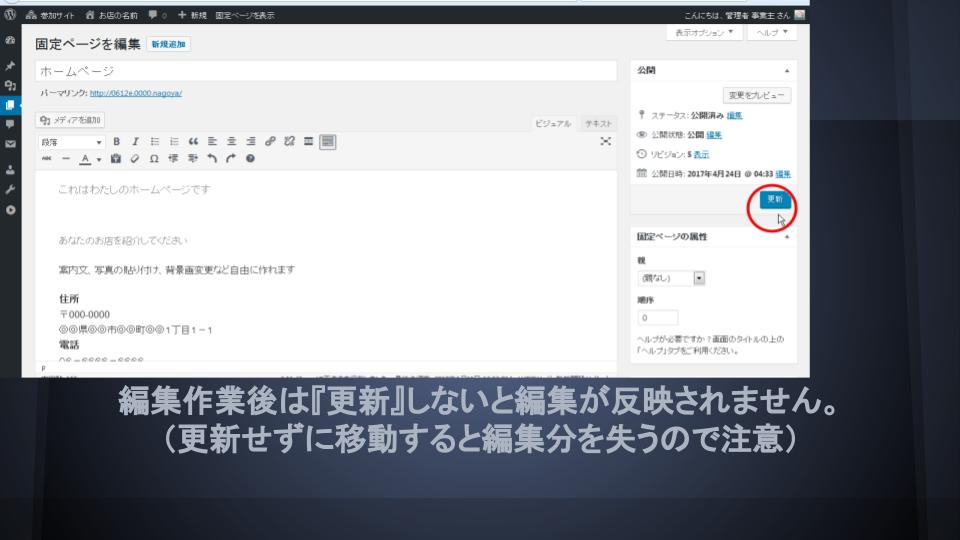
Task: Open the 親 parent page dropdown
Action: (x=672, y=278)
